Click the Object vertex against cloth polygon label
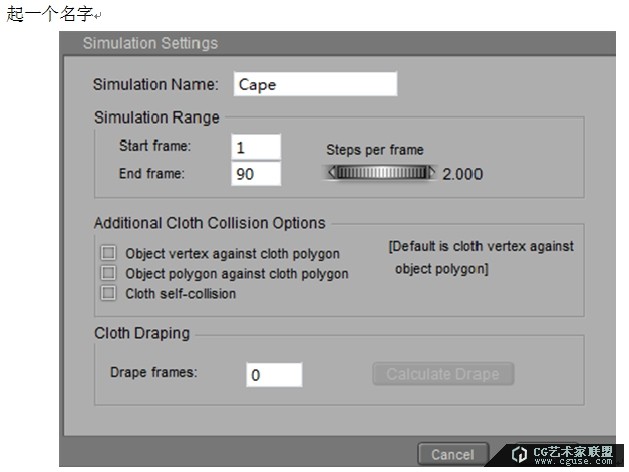 [x=232, y=254]
